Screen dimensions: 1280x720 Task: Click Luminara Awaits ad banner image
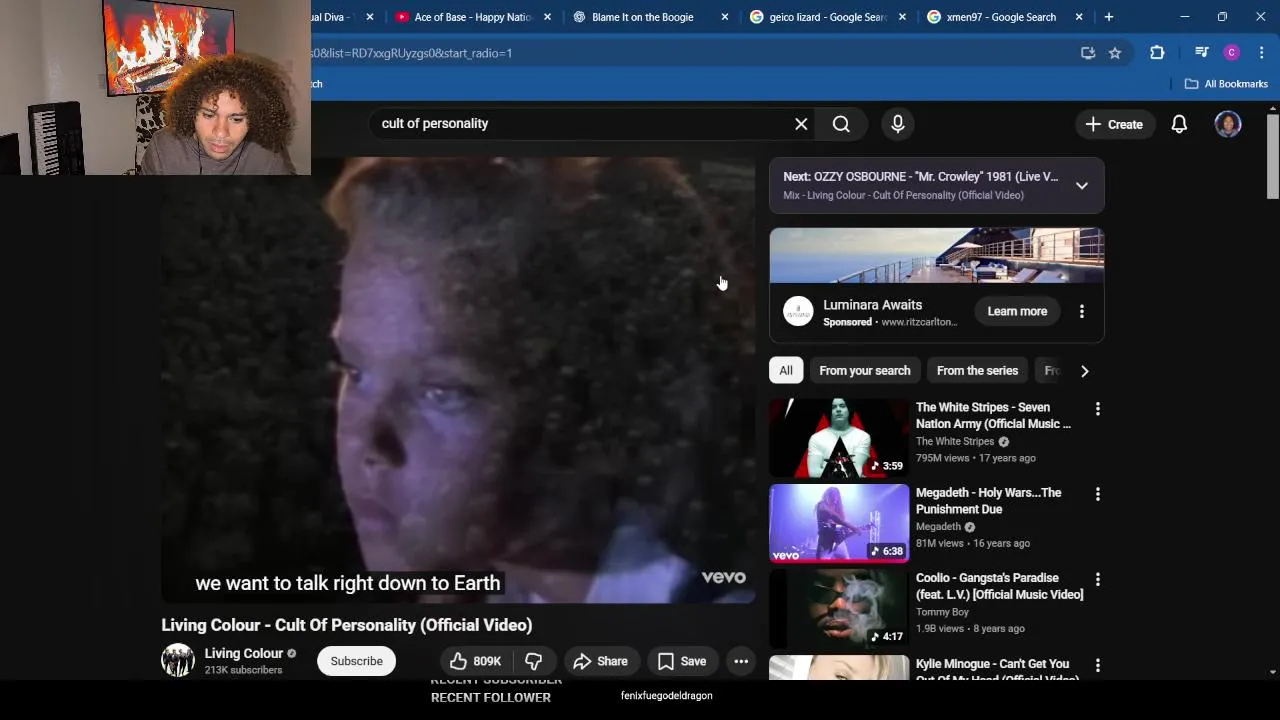point(937,256)
